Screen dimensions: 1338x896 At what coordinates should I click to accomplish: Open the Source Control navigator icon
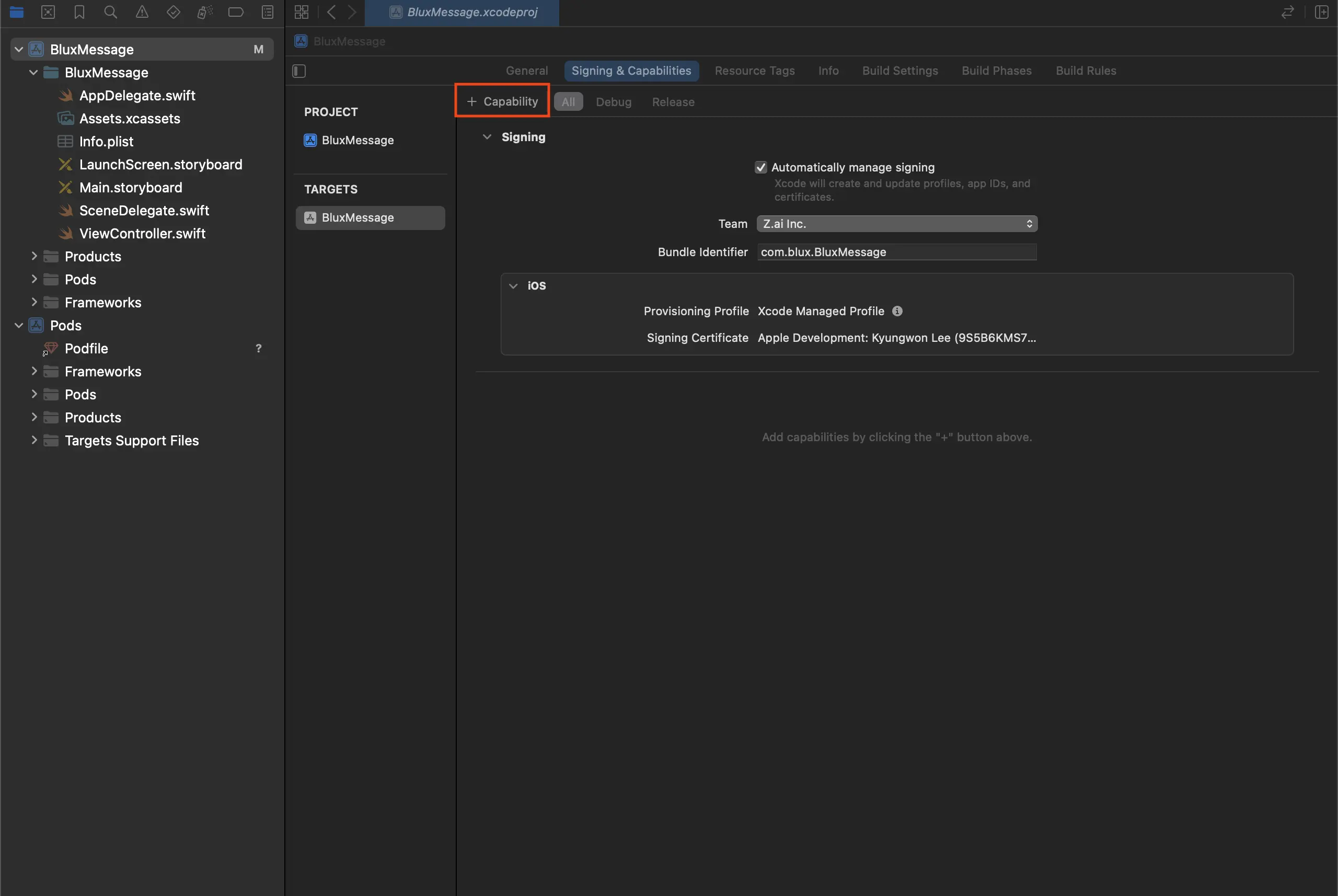click(48, 12)
